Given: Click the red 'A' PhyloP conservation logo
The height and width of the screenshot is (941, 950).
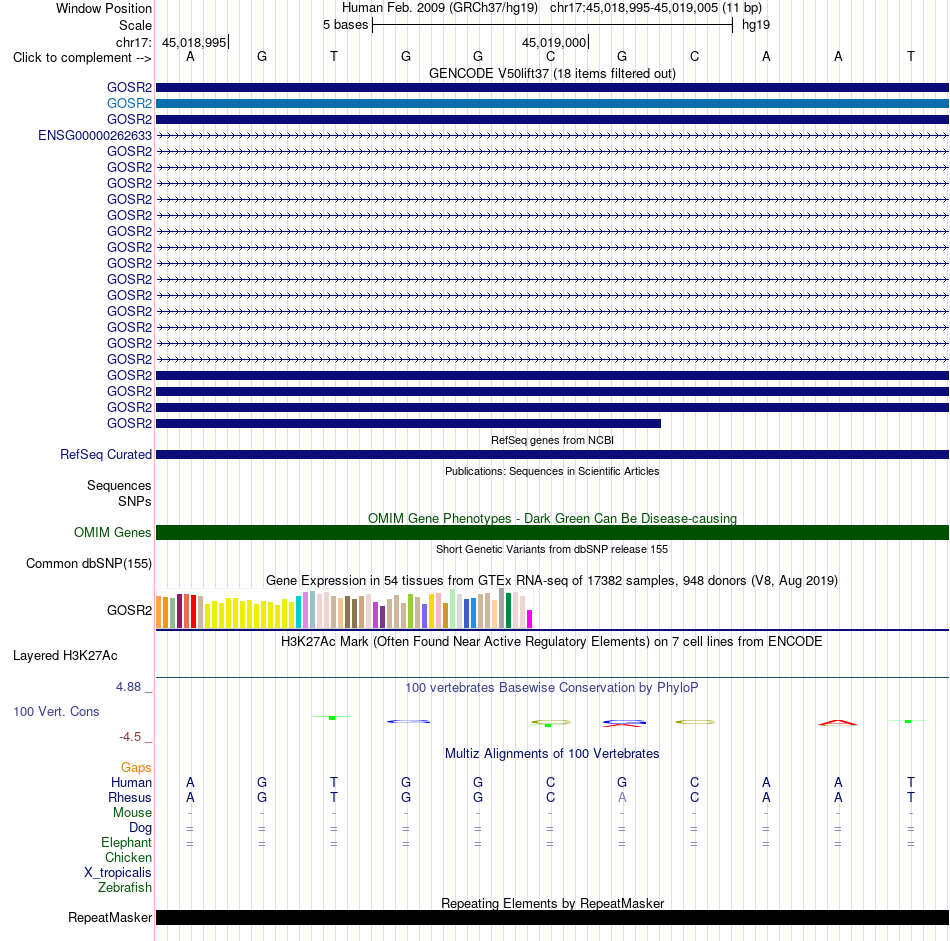Looking at the screenshot, I should pos(838,722).
